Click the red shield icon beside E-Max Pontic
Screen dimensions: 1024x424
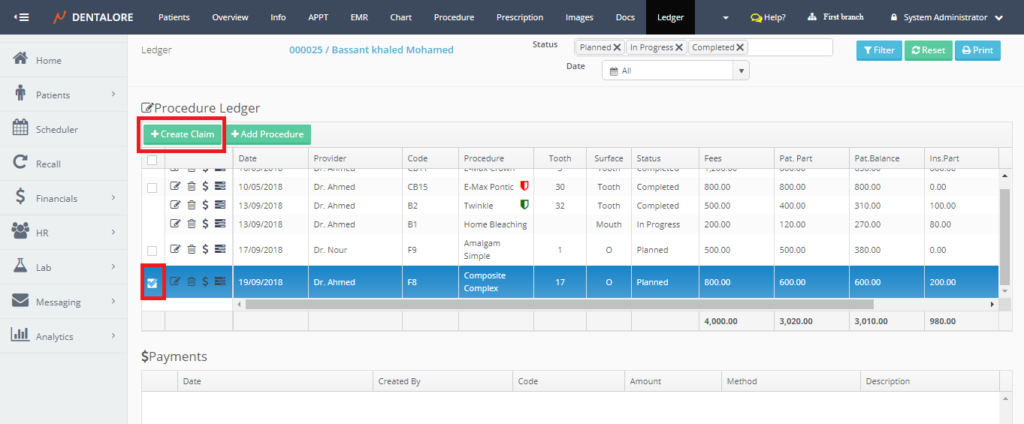[x=525, y=186]
